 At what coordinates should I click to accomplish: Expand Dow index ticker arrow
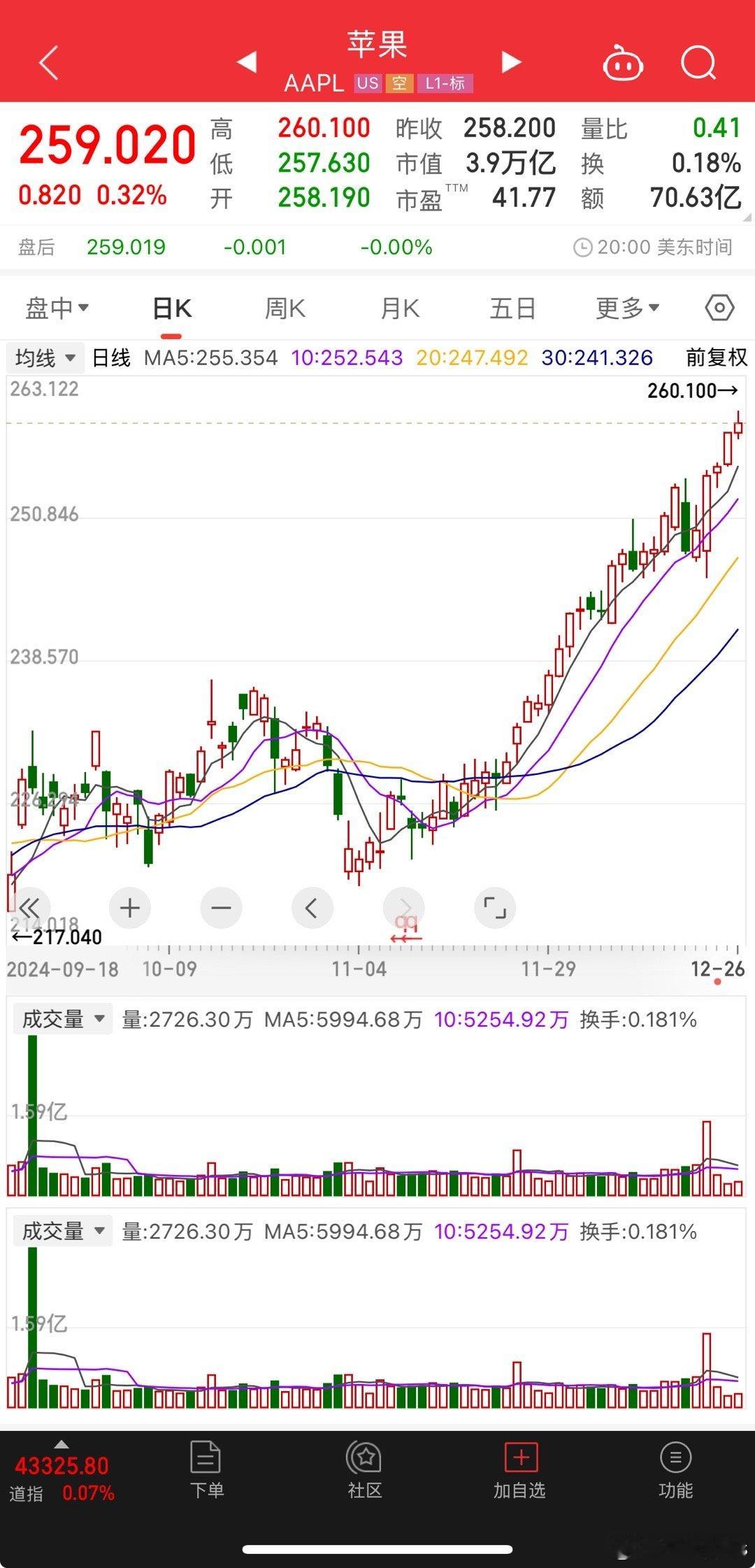coord(62,1444)
